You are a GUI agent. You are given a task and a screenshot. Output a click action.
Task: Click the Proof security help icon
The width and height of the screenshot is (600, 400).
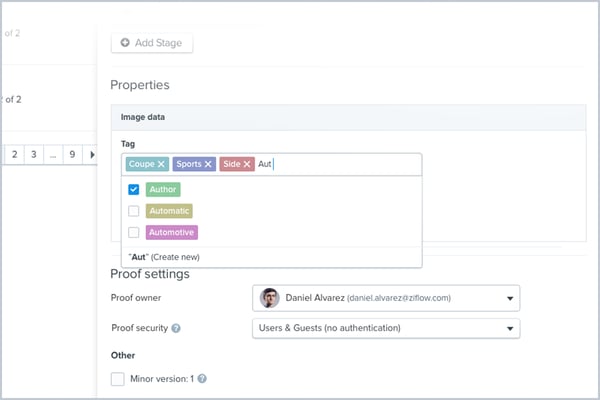[176, 328]
